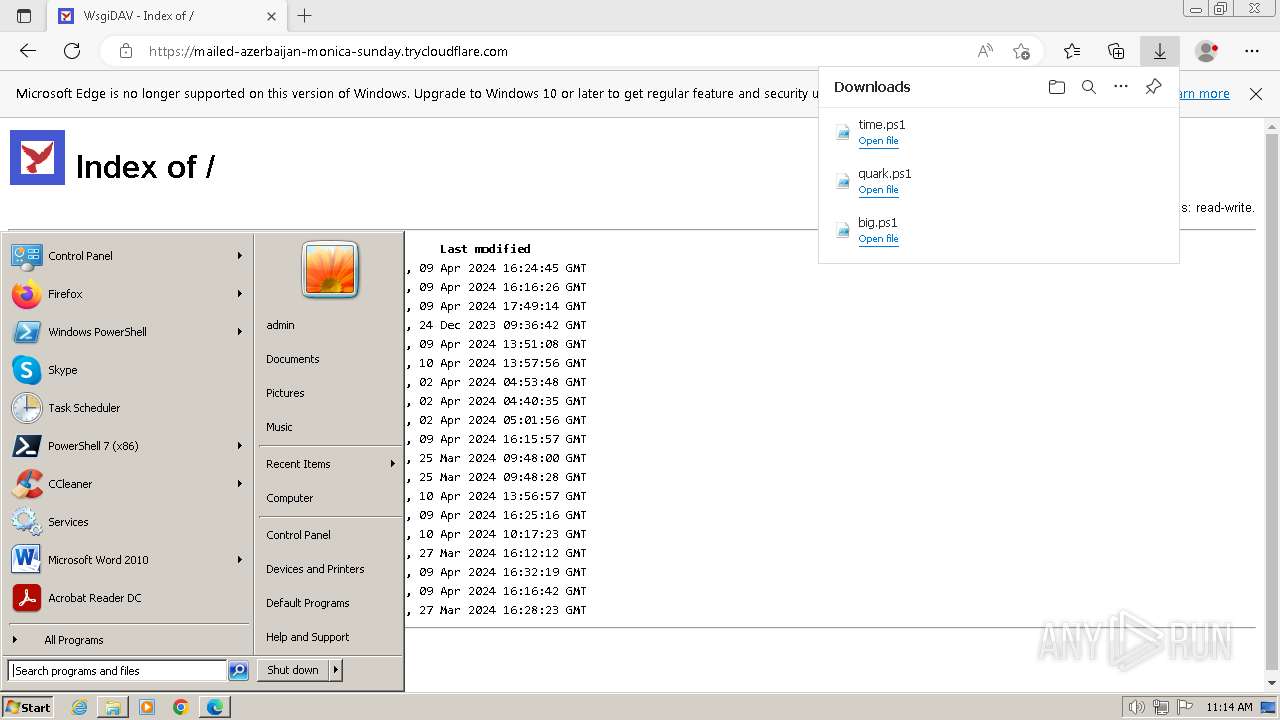This screenshot has width=1280, height=720.
Task: Click the Shut down button
Action: 293,670
